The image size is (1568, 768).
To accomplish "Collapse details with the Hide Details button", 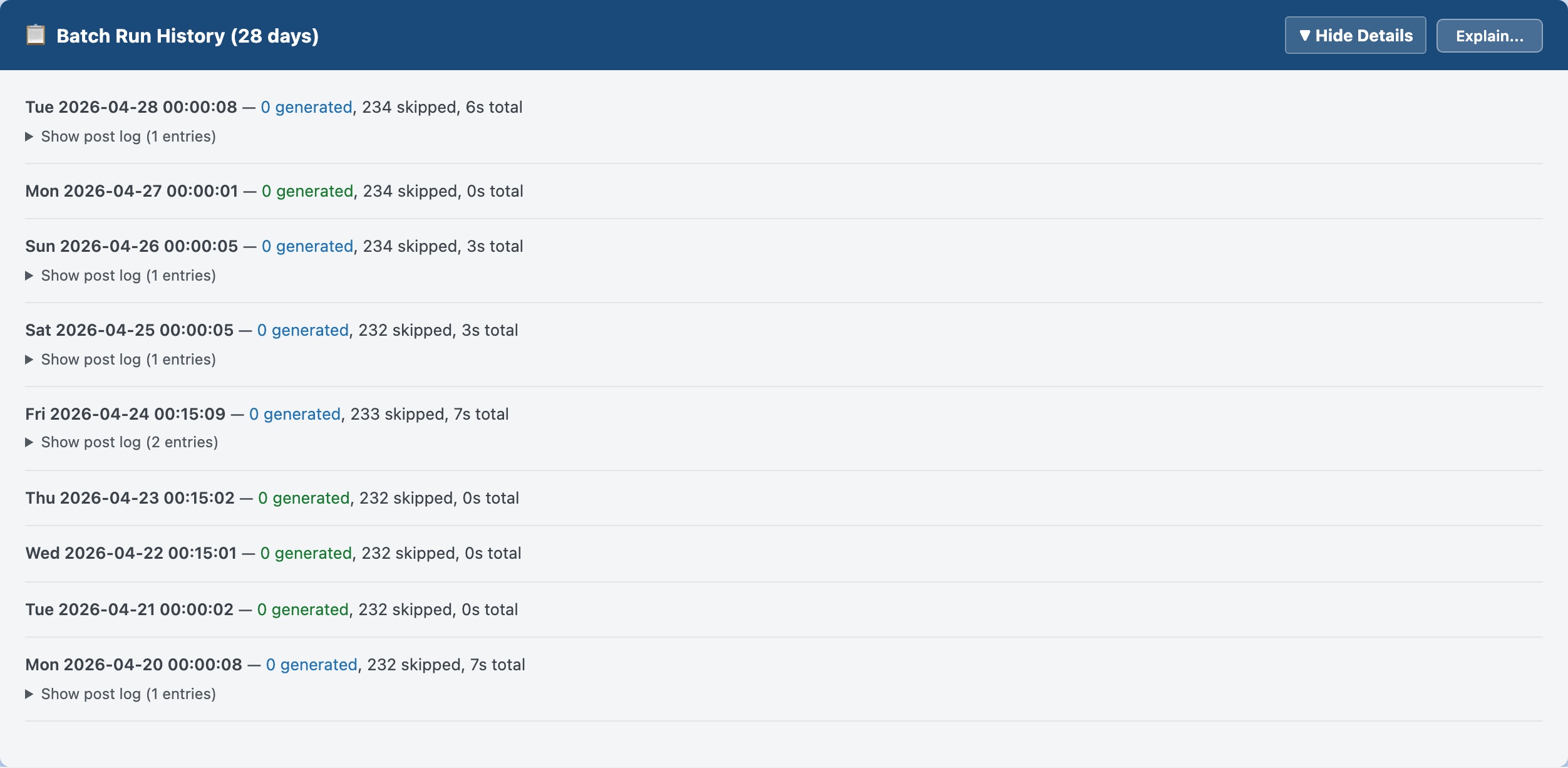I will (x=1356, y=36).
